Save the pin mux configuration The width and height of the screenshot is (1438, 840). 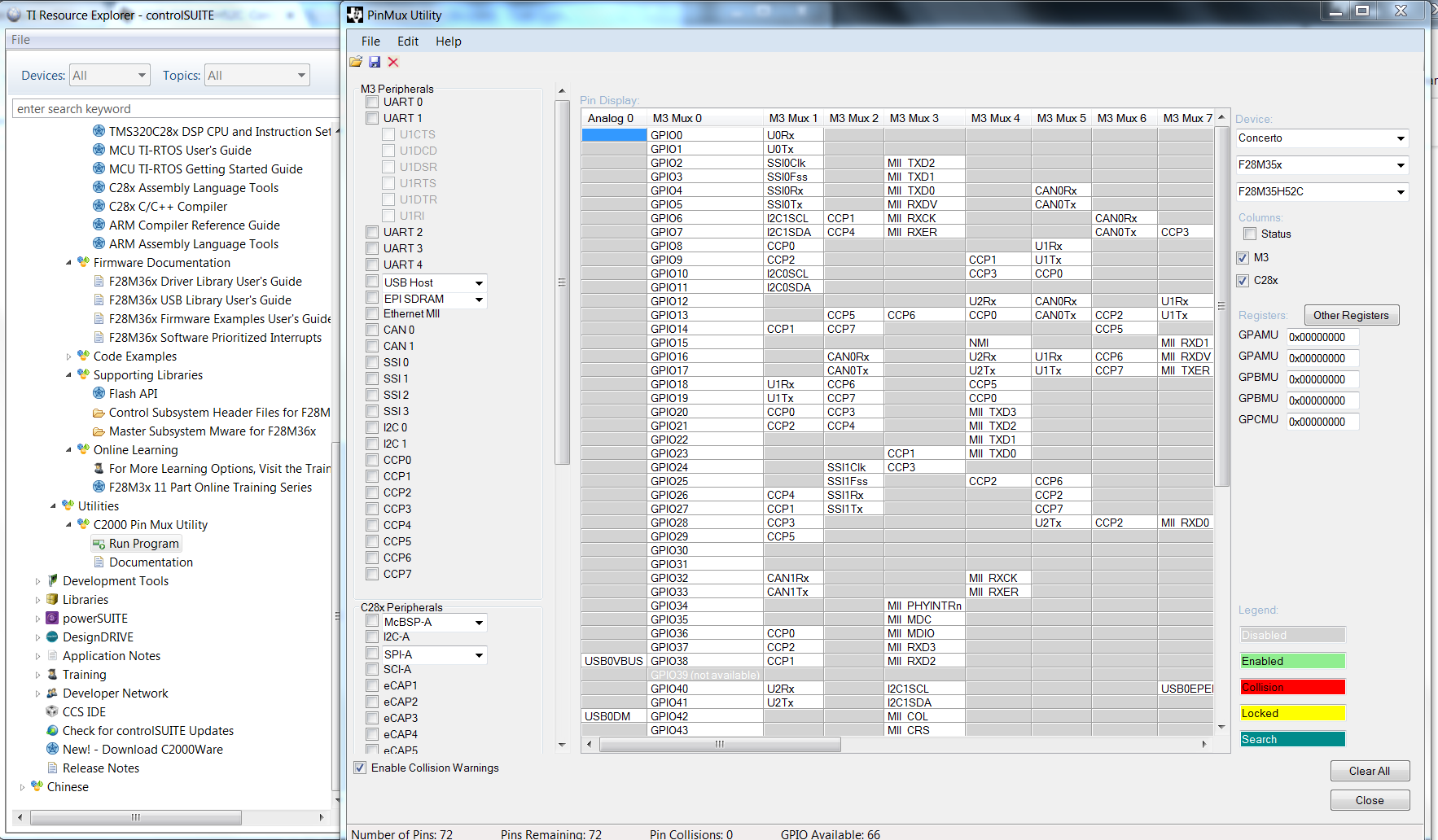[375, 62]
